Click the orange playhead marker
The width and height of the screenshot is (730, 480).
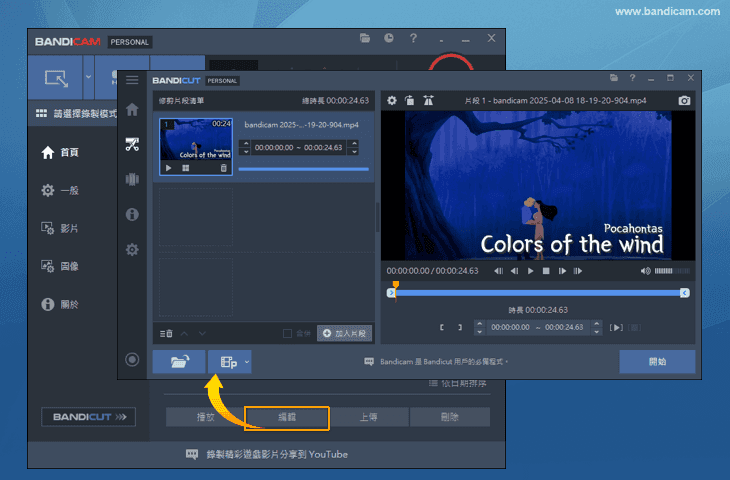(x=396, y=284)
